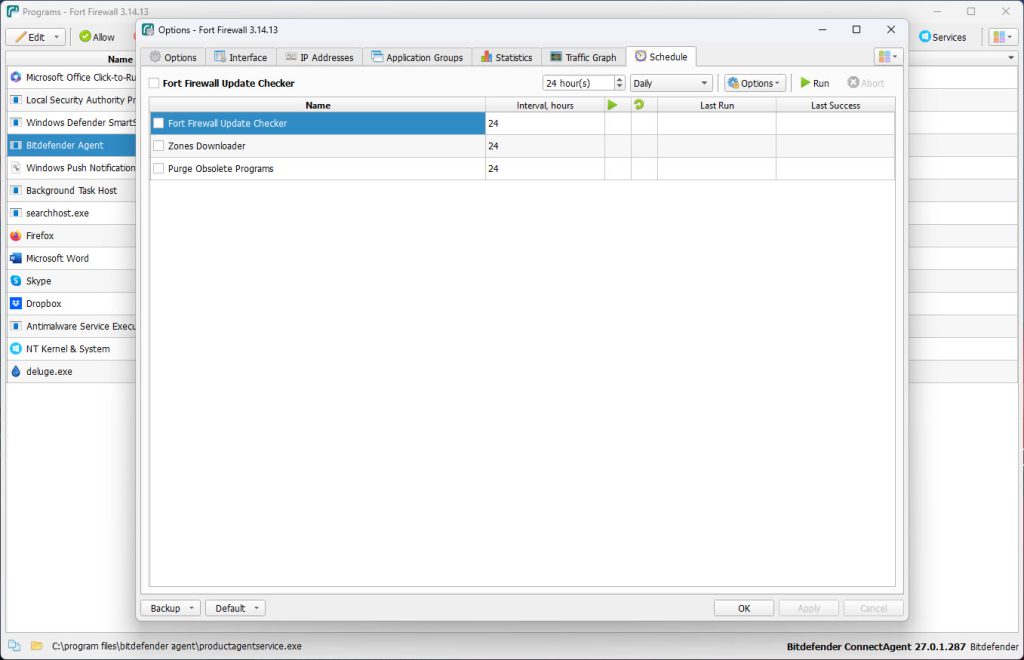1024x660 pixels.
Task: Click the Abort task button
Action: (866, 84)
